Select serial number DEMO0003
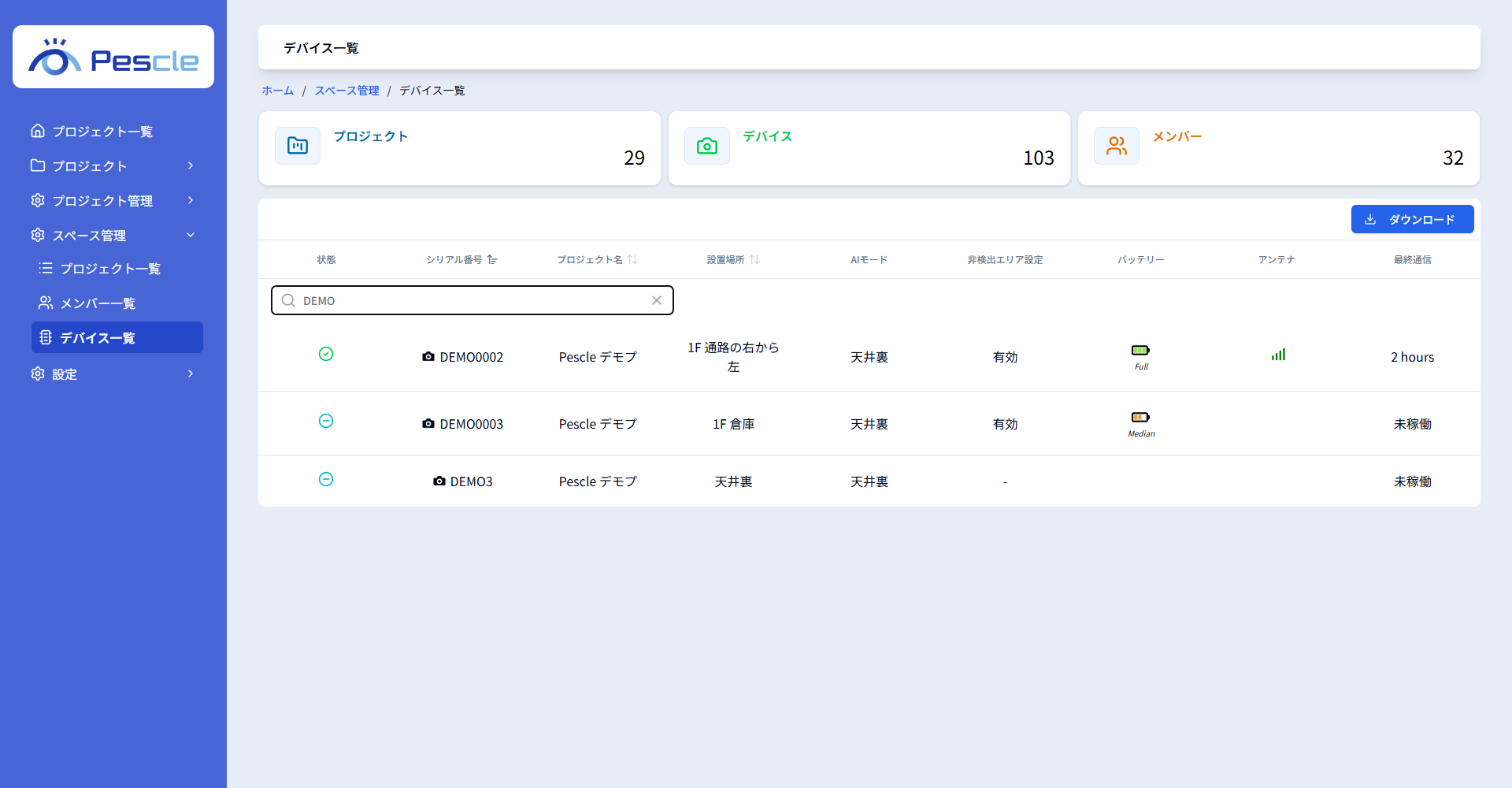The height and width of the screenshot is (788, 1512). (471, 424)
